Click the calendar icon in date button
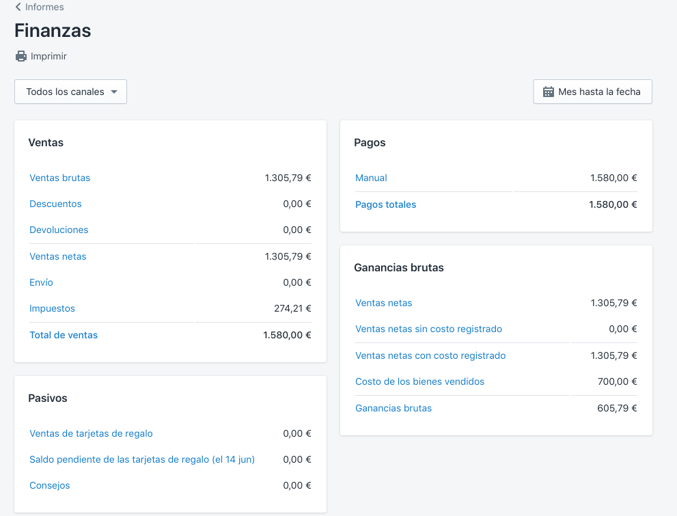 [x=548, y=92]
